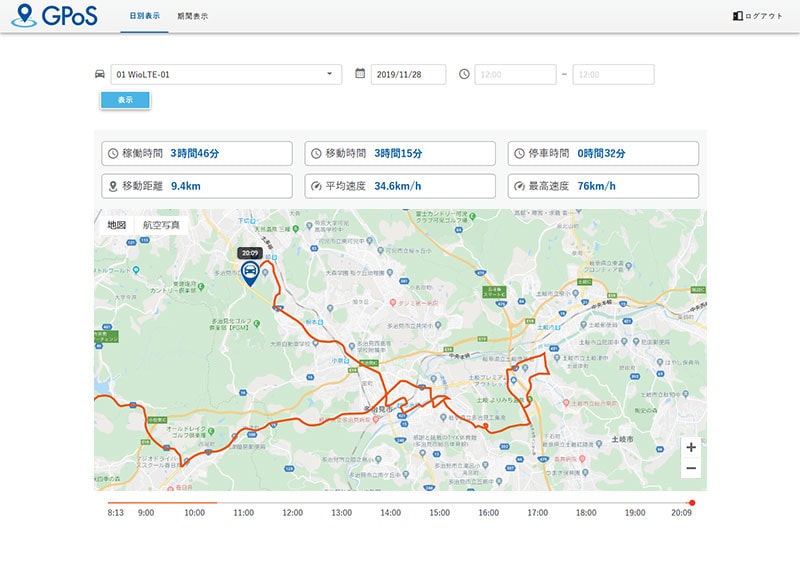Zoom out the map with minus button
Viewport: 800px width, 570px height.
(x=691, y=468)
